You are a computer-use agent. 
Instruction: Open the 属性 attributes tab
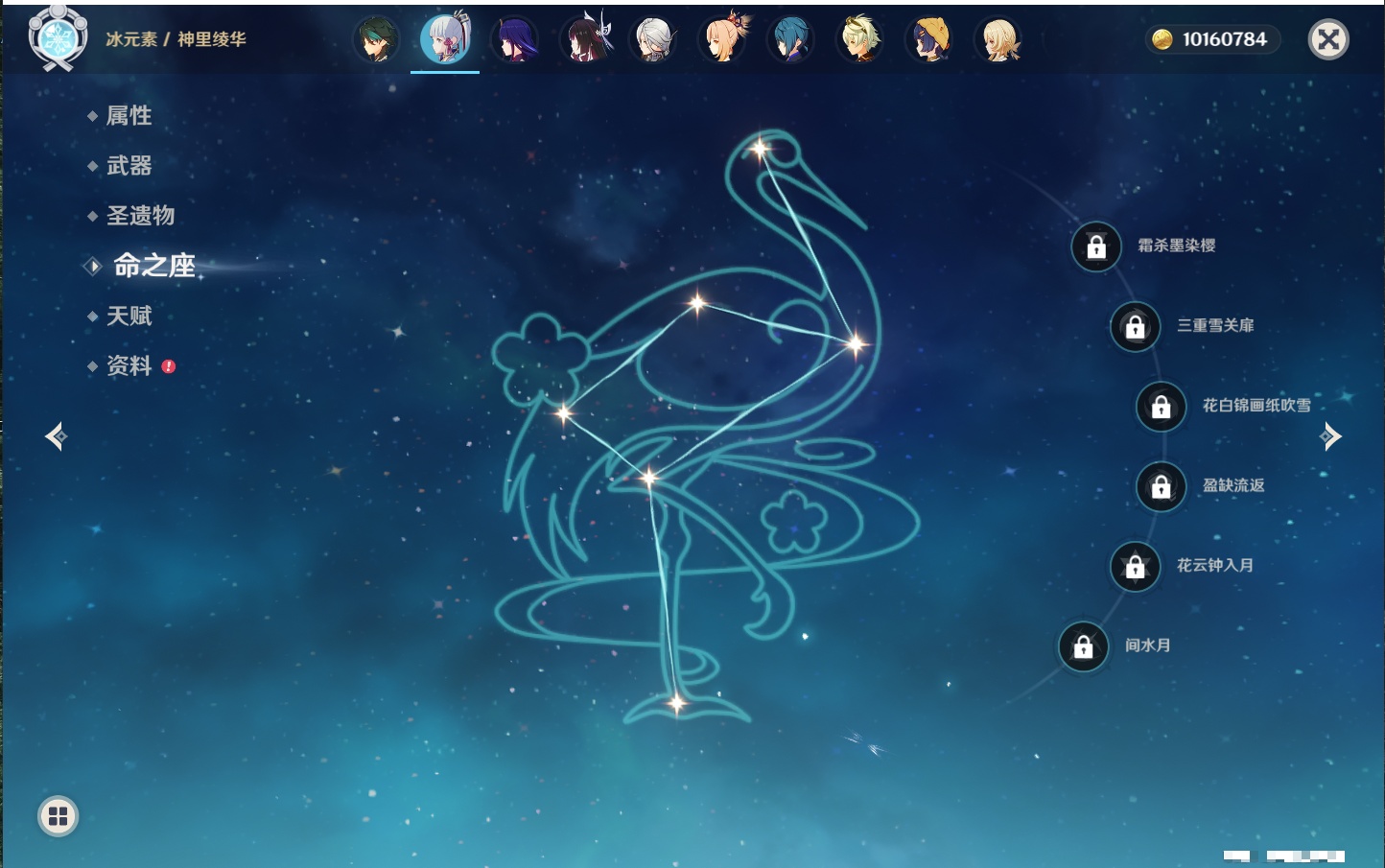[129, 116]
